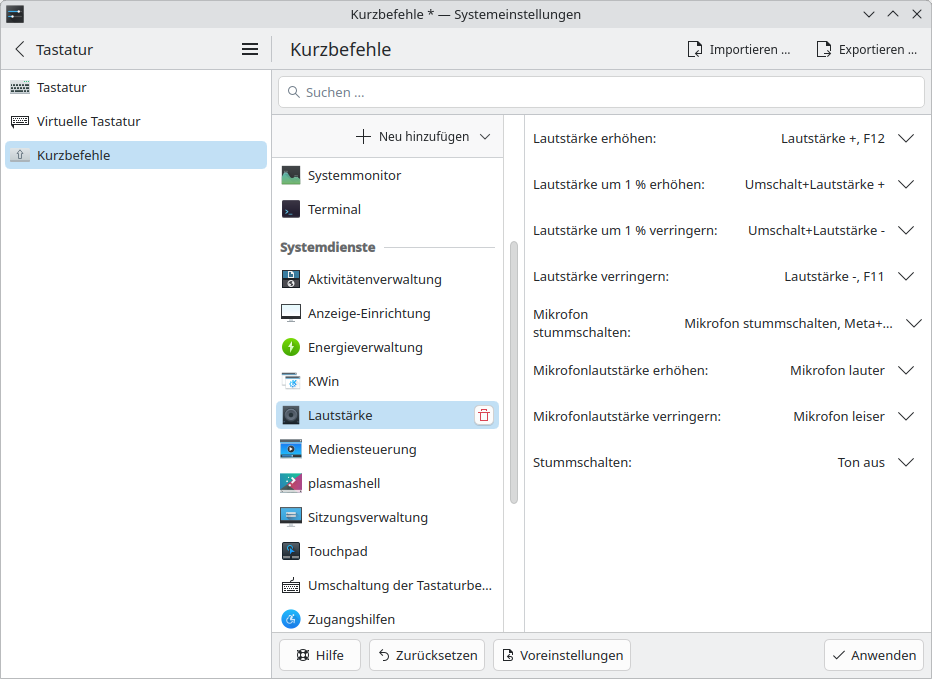Click the Mediensteuerung icon
Image resolution: width=932 pixels, height=679 pixels.
click(x=291, y=450)
